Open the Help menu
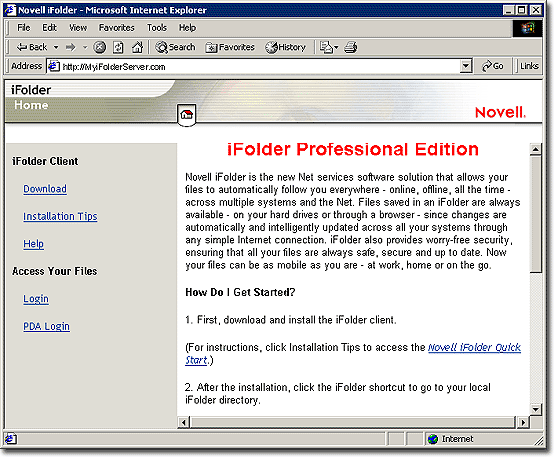 [187, 28]
